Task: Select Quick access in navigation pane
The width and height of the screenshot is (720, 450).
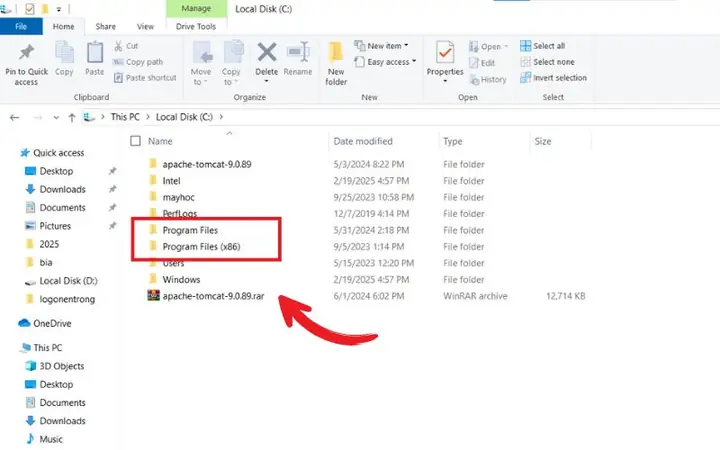Action: click(52, 153)
